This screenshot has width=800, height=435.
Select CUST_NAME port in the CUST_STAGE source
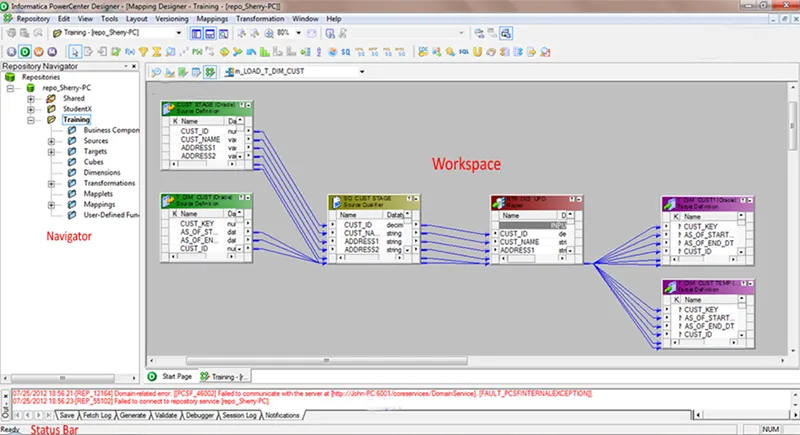click(200, 139)
